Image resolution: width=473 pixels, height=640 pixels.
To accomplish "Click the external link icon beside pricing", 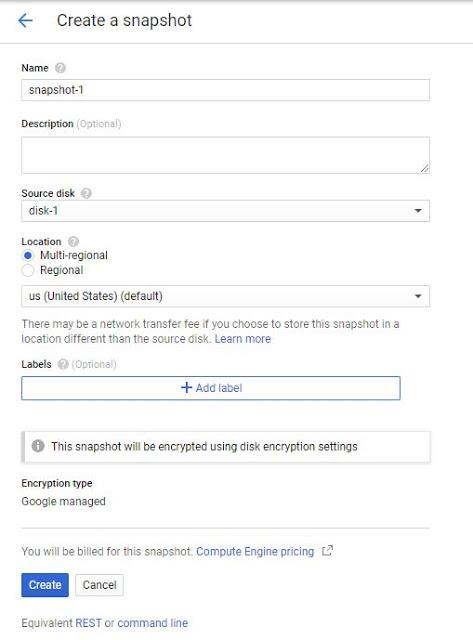I will click(327, 551).
